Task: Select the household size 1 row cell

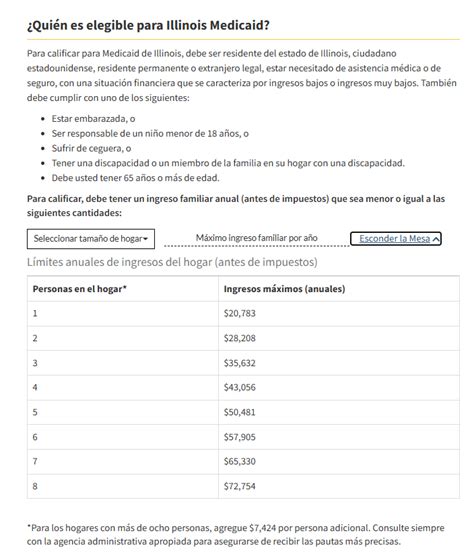Action: (x=123, y=314)
